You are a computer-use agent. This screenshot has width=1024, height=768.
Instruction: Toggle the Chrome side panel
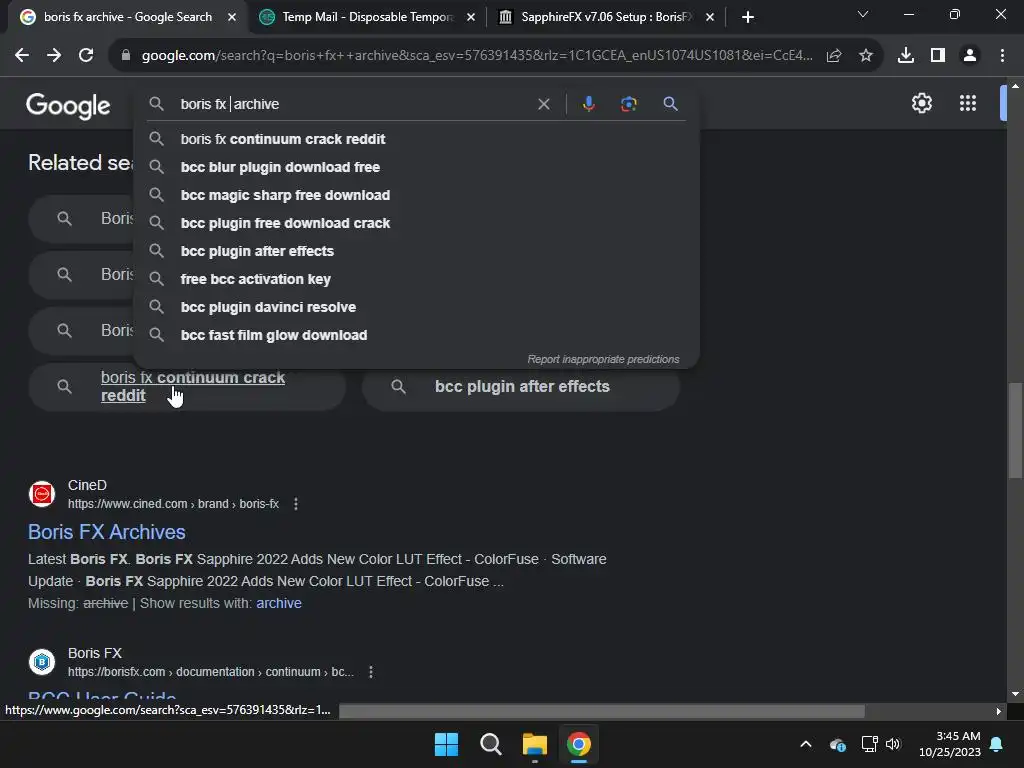click(x=938, y=56)
